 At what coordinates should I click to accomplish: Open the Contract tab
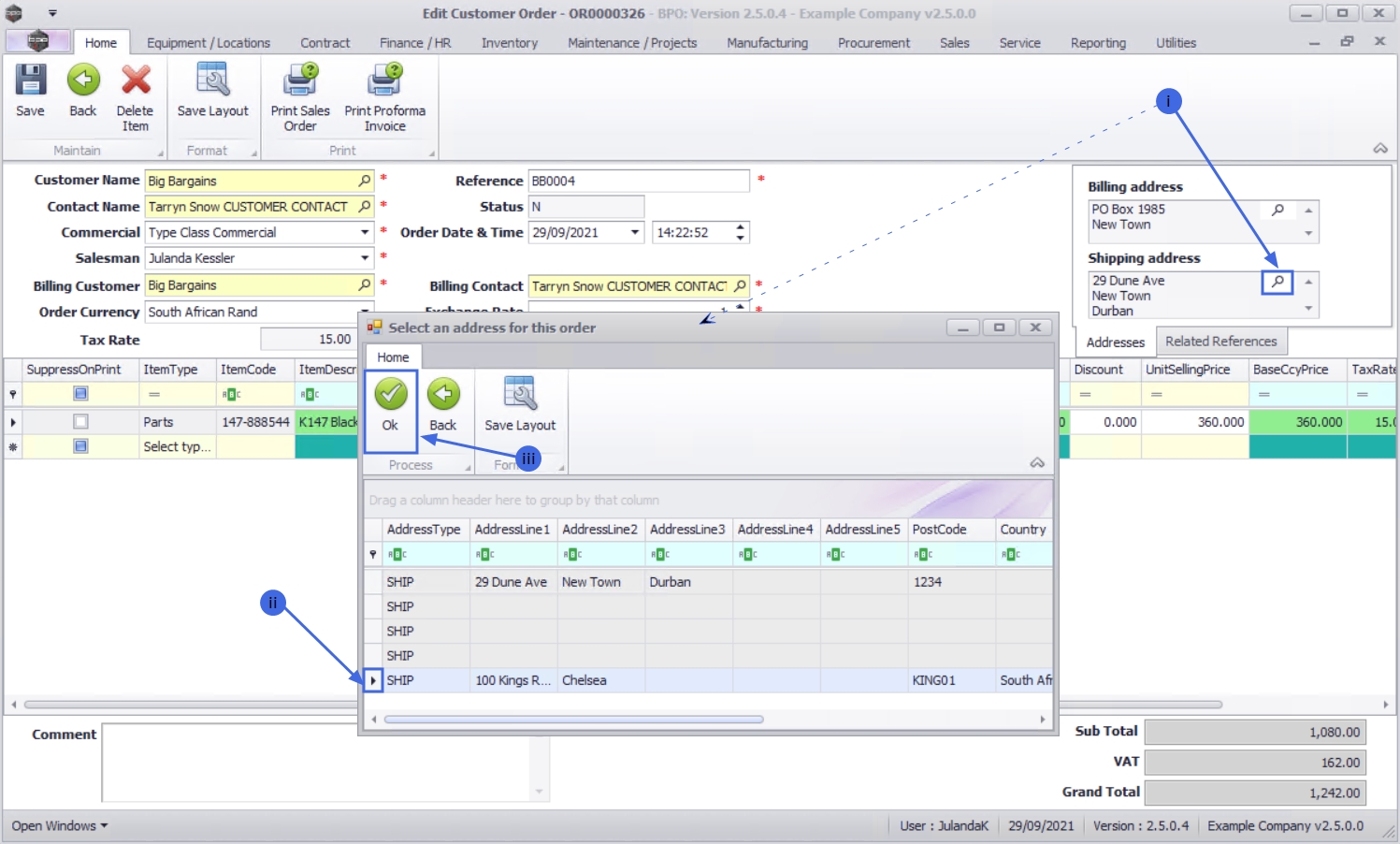(325, 43)
